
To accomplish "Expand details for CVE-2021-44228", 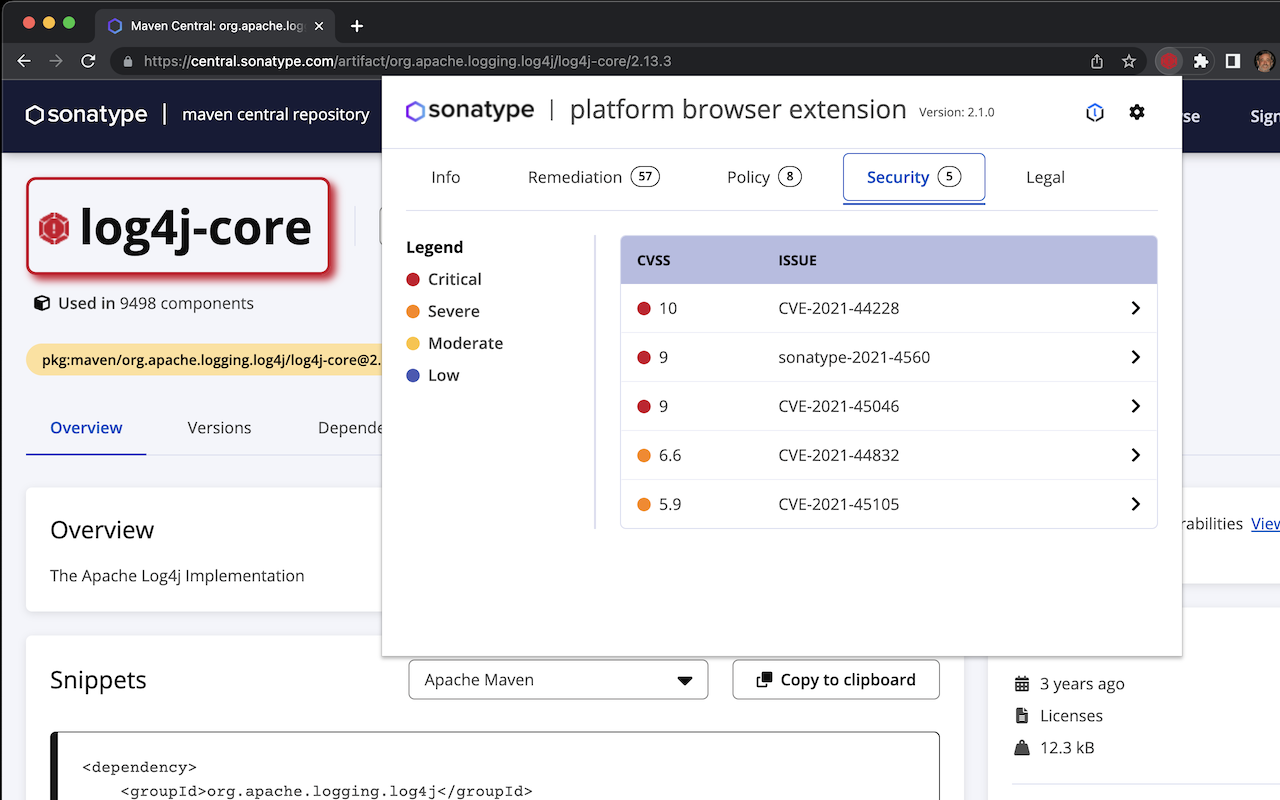I will click(x=1135, y=308).
